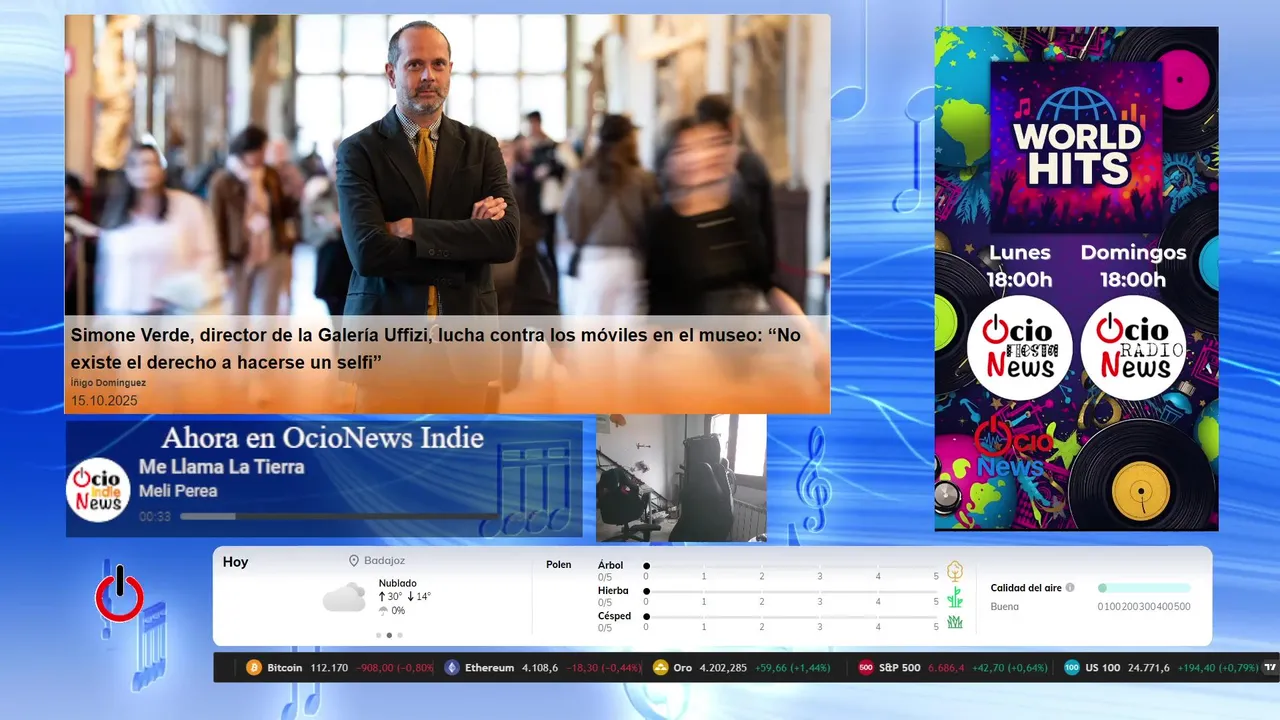Click the Árbol pollen level scale

(792, 571)
